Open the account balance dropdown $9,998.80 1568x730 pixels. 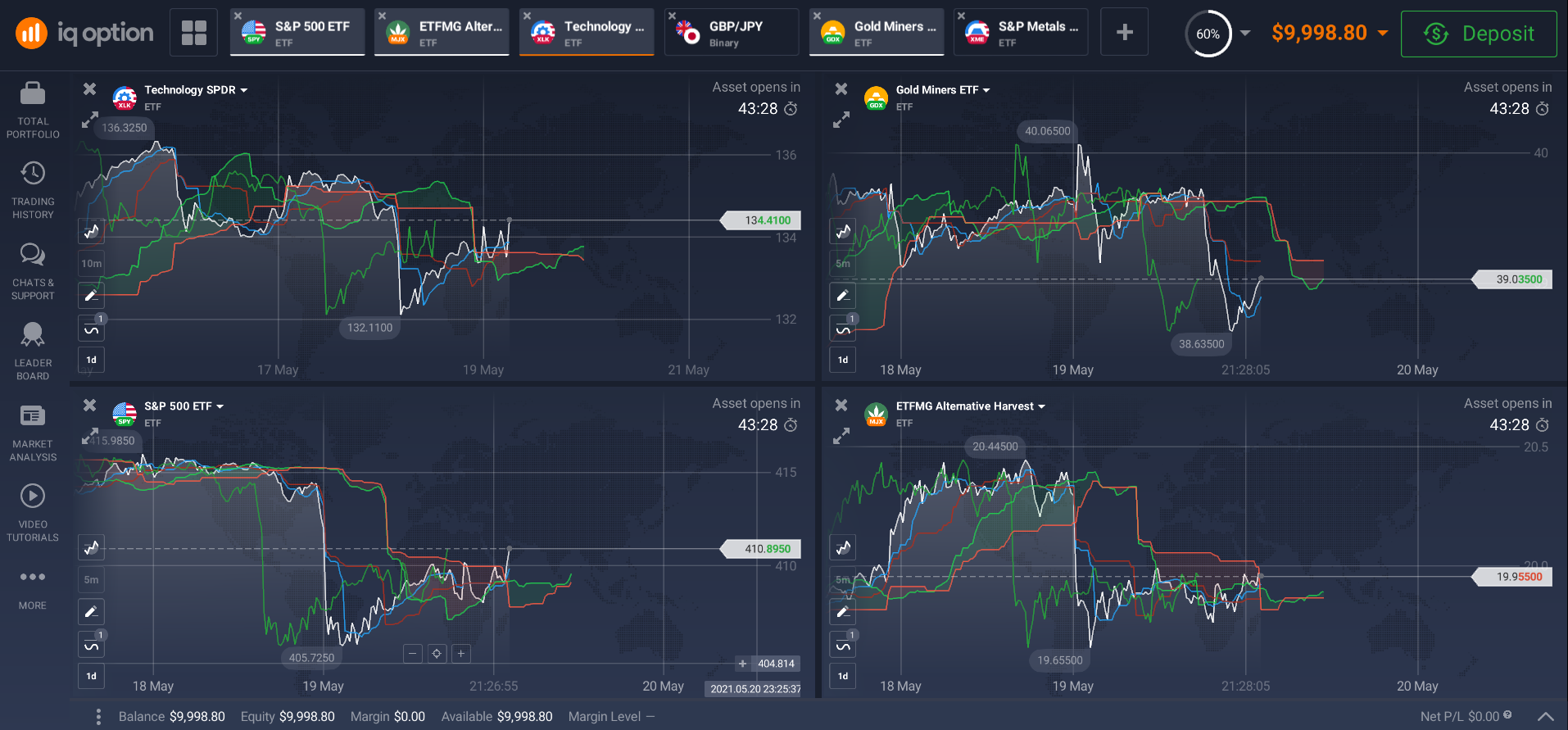click(1330, 33)
